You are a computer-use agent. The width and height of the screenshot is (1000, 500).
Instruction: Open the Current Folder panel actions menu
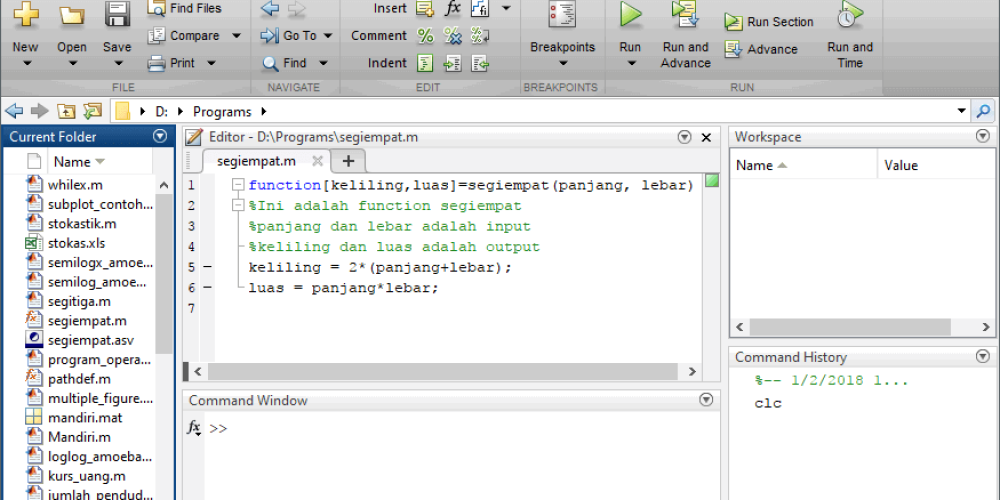(x=160, y=136)
